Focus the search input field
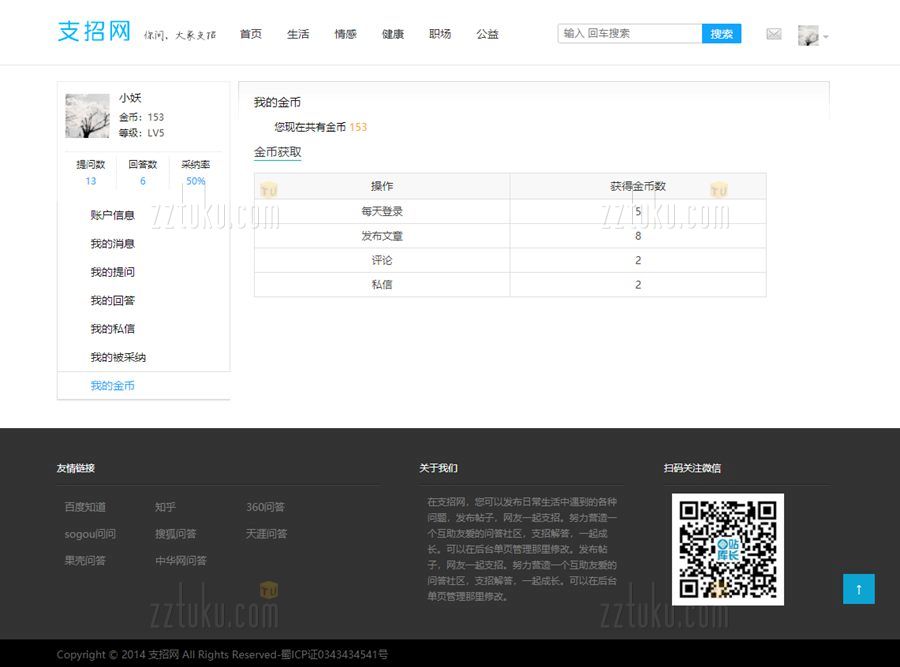The height and width of the screenshot is (667, 900). (x=629, y=33)
